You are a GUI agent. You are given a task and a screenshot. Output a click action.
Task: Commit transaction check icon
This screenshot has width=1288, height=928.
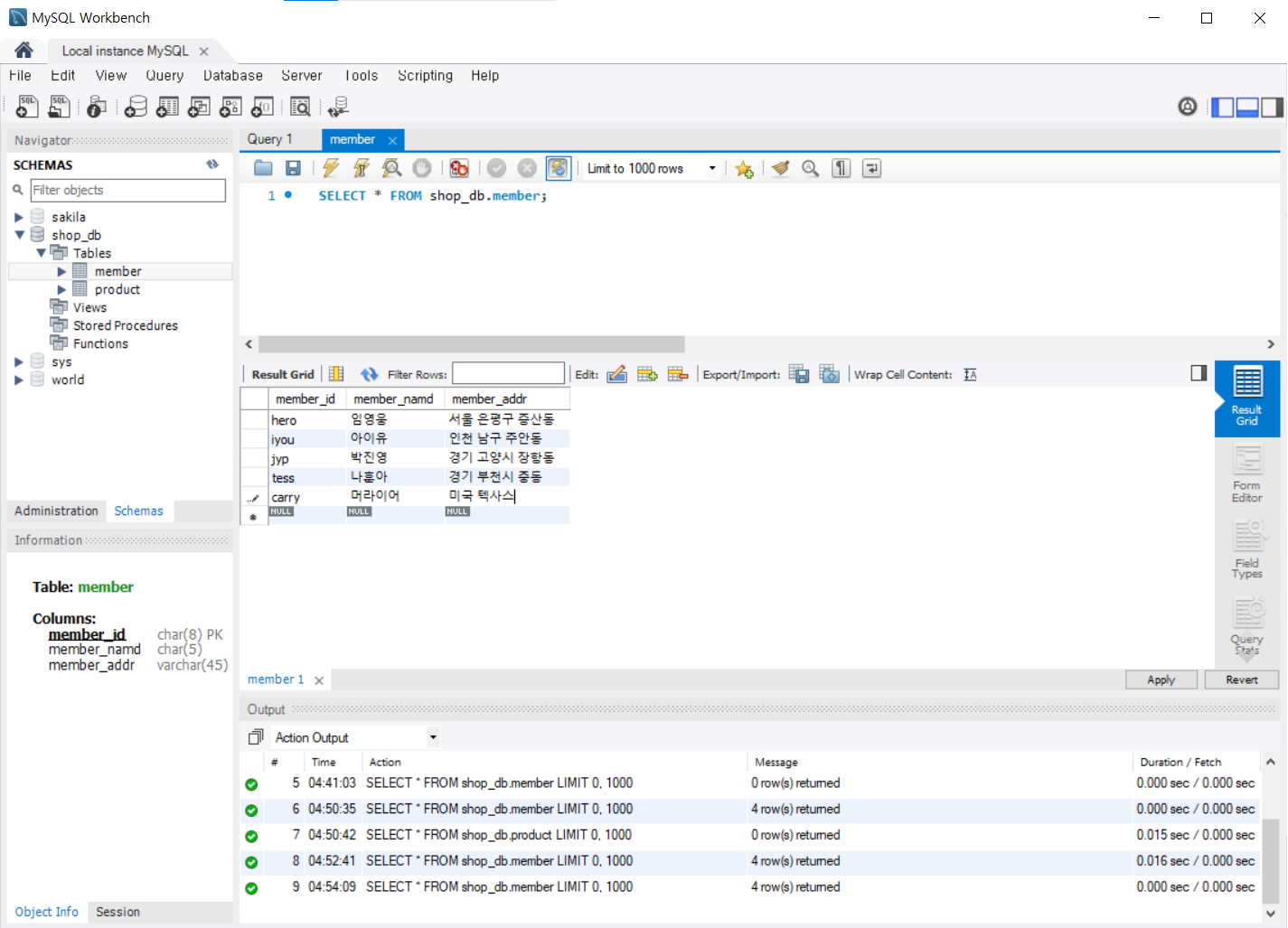[496, 168]
